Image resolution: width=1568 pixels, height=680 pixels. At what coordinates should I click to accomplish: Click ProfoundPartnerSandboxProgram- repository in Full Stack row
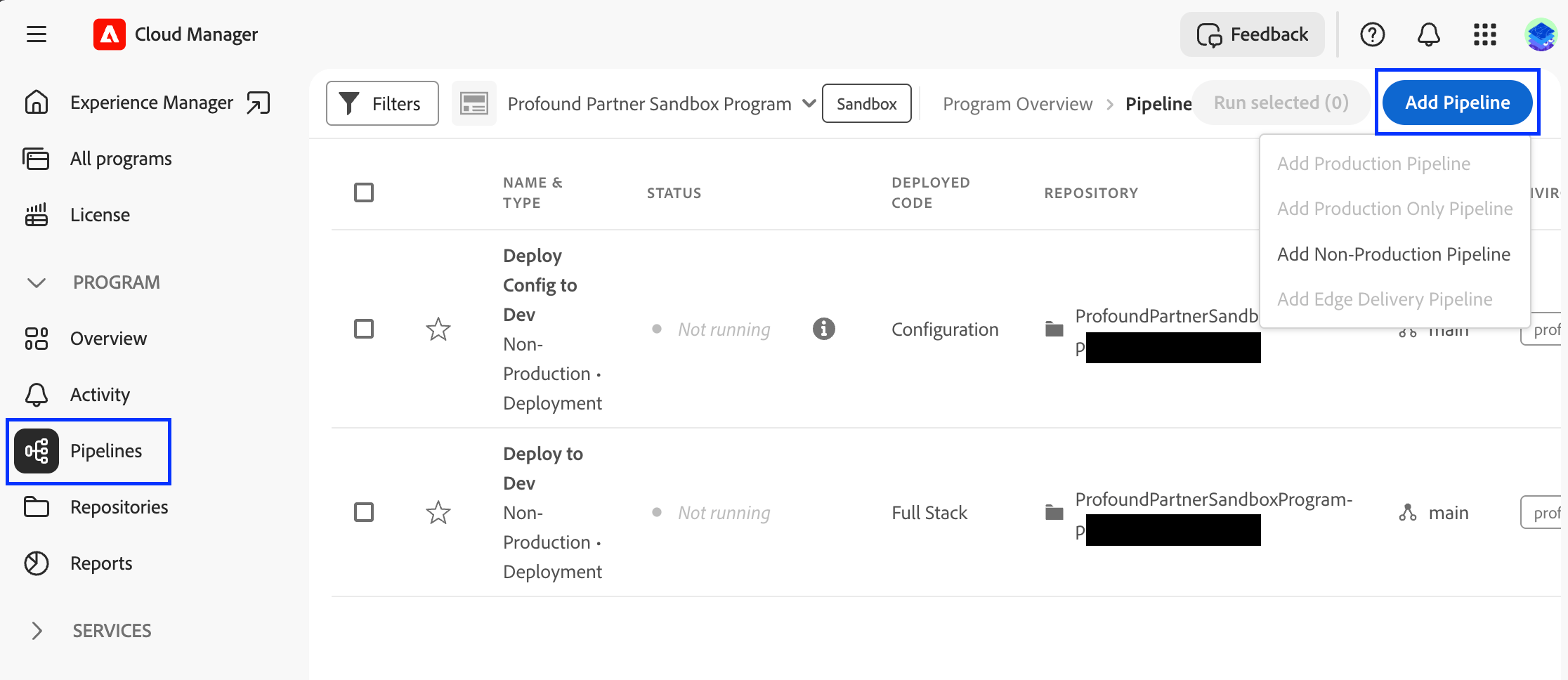[1213, 499]
